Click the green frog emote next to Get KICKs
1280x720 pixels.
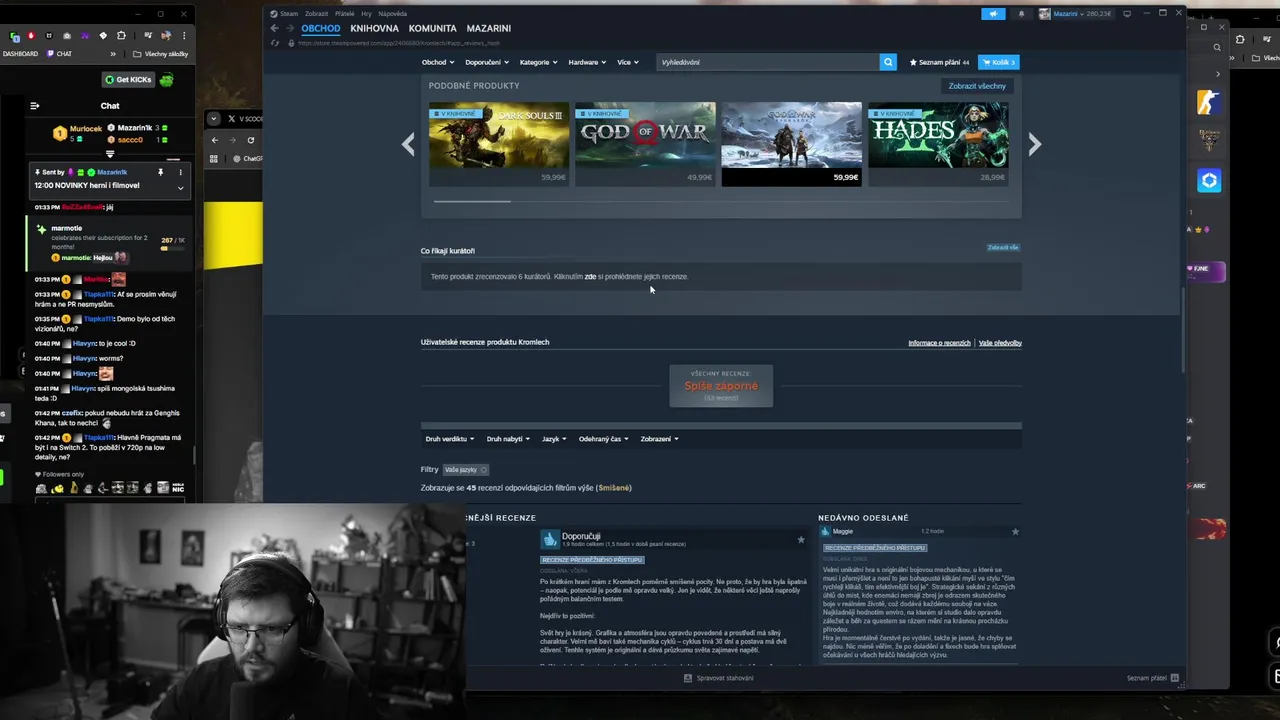166,80
